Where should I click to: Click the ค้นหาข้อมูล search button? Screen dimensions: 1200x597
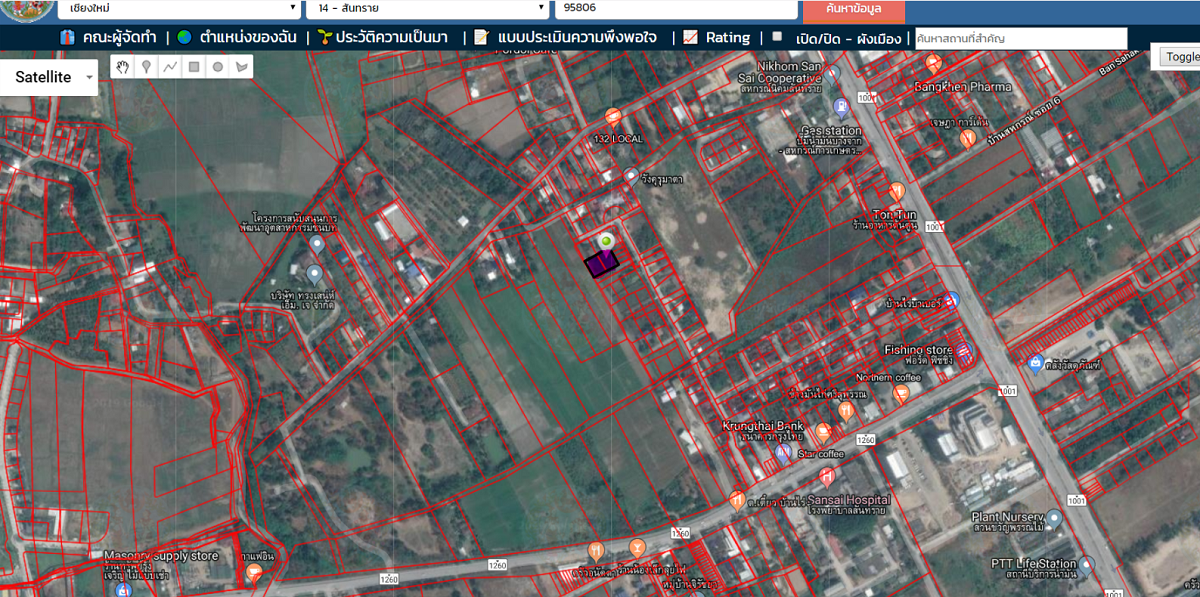click(854, 10)
